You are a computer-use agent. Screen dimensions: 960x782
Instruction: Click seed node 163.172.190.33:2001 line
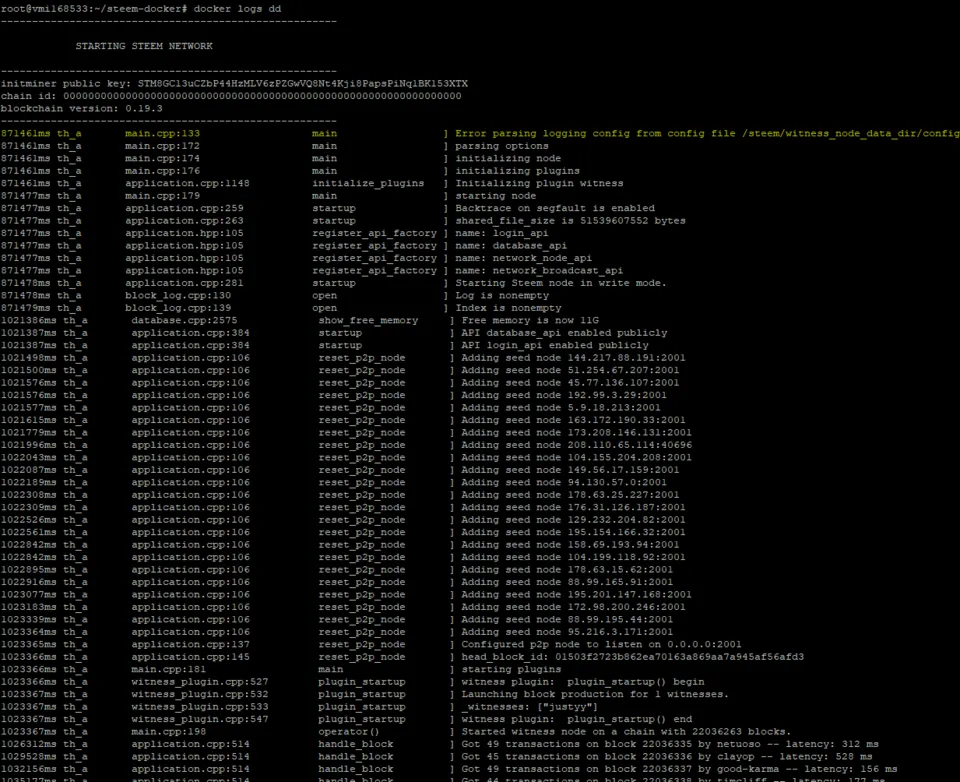[x=573, y=420]
